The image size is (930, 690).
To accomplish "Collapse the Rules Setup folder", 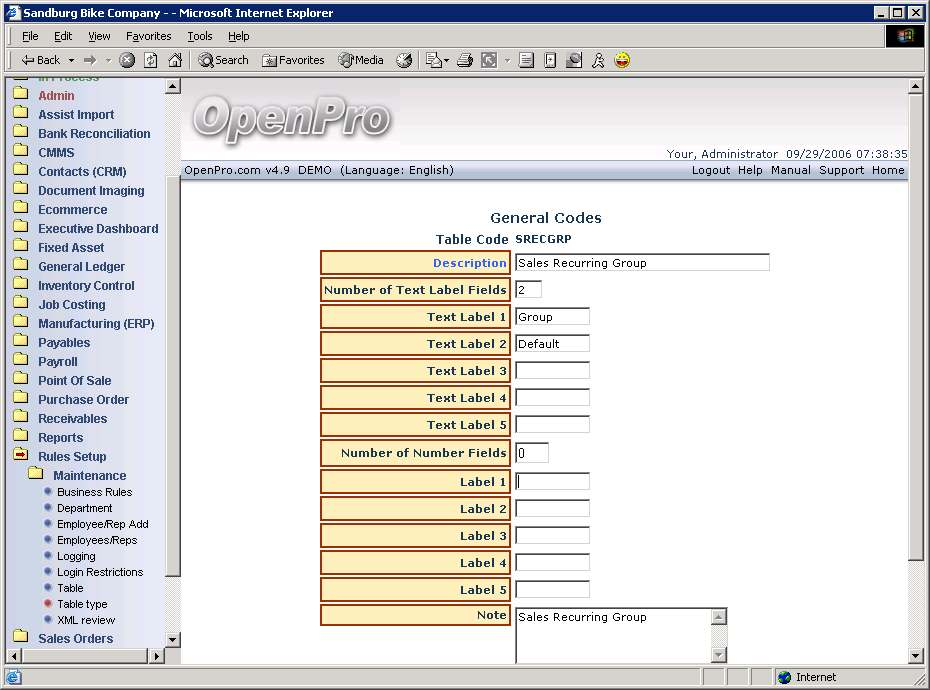I will click(72, 457).
